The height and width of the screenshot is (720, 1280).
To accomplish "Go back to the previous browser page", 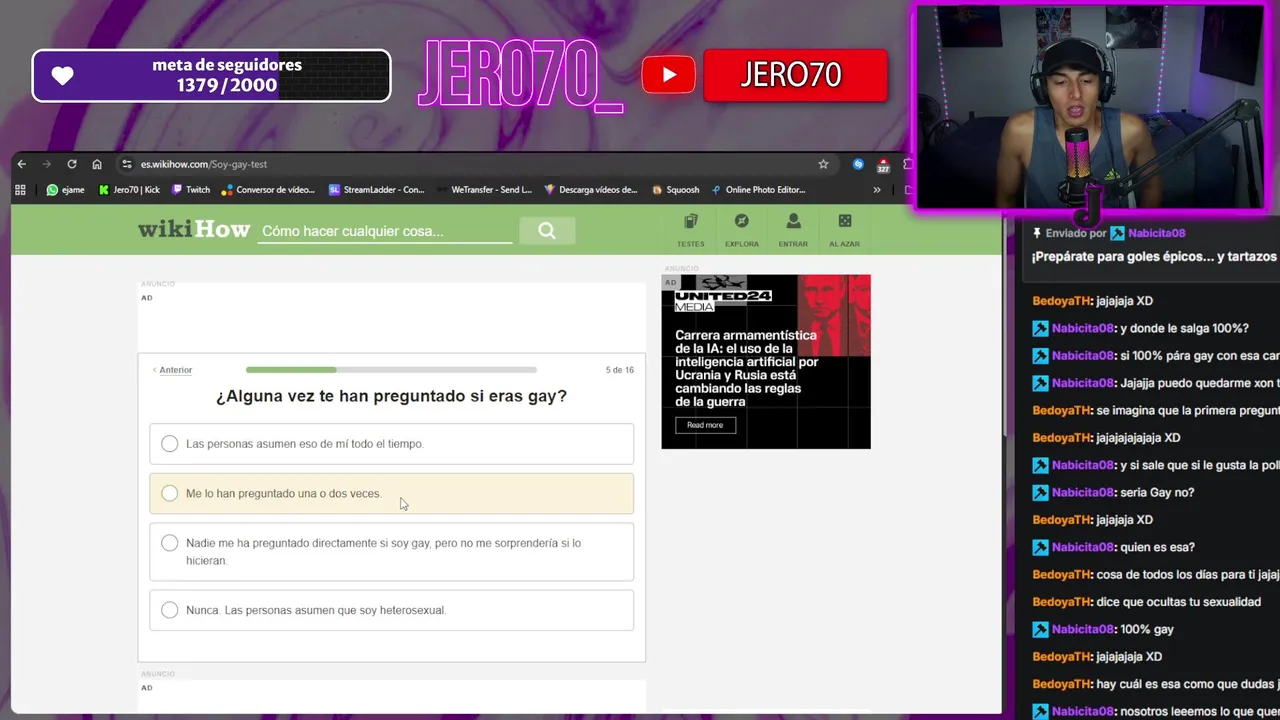I will coord(22,164).
